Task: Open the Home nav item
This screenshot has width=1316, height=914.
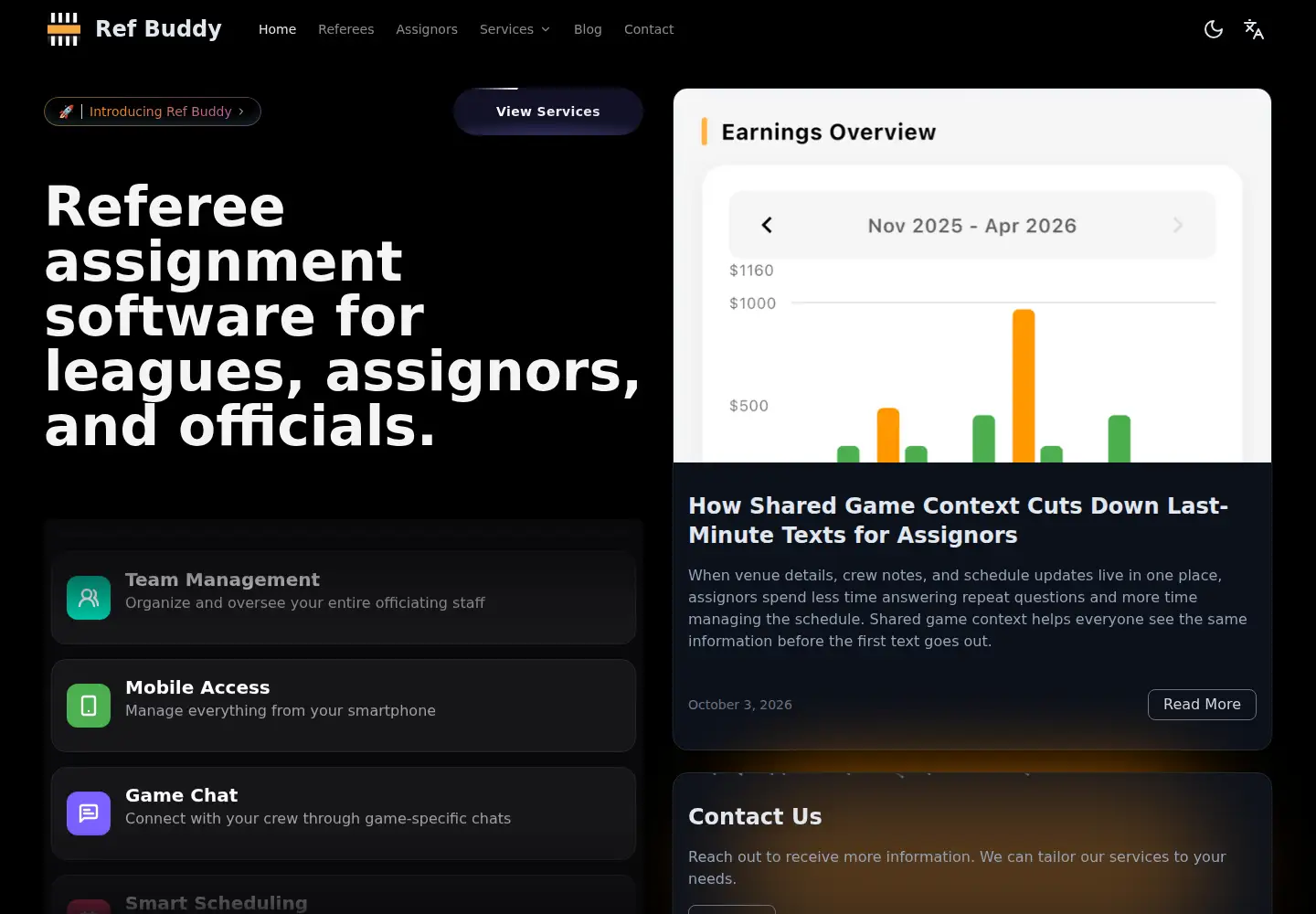Action: pos(277,29)
